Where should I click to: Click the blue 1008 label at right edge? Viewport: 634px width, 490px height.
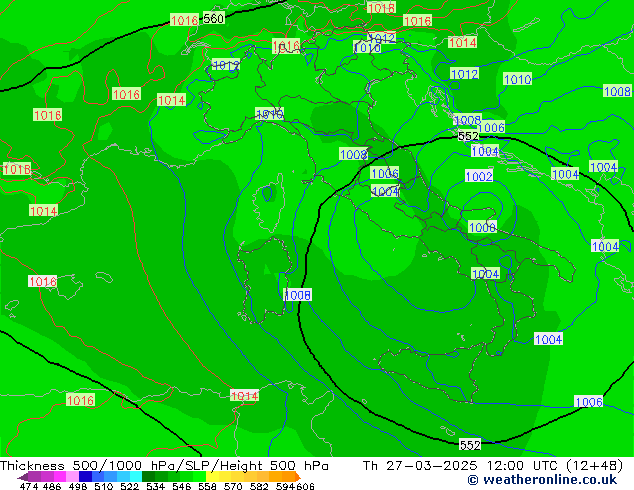pos(617,92)
